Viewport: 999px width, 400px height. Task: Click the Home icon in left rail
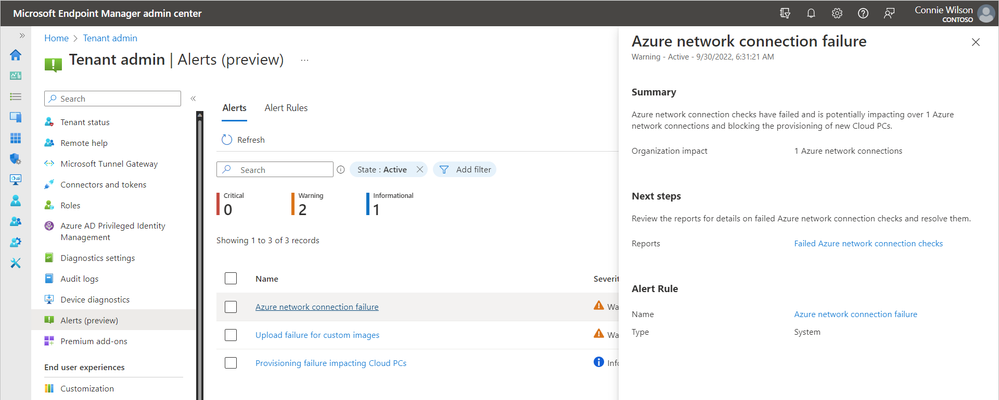[x=16, y=55]
